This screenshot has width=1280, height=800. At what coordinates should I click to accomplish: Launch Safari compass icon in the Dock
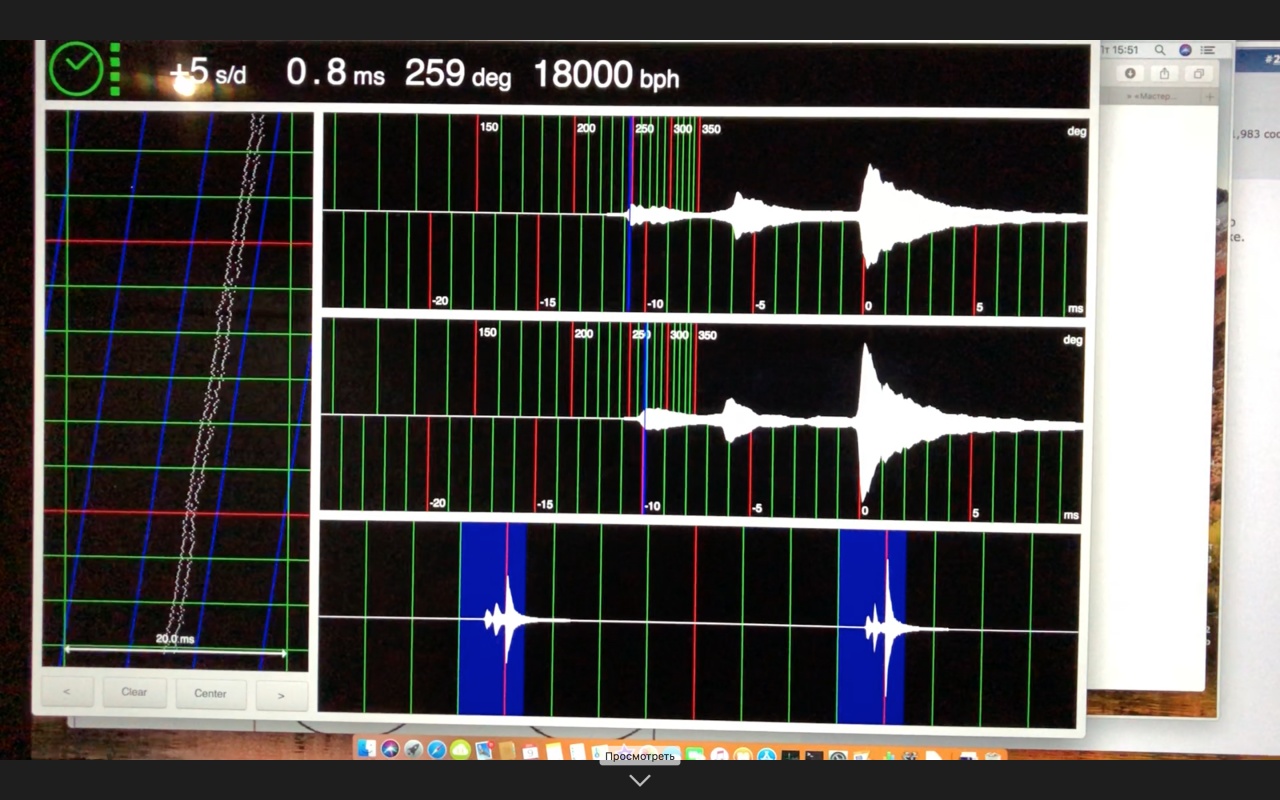(437, 749)
